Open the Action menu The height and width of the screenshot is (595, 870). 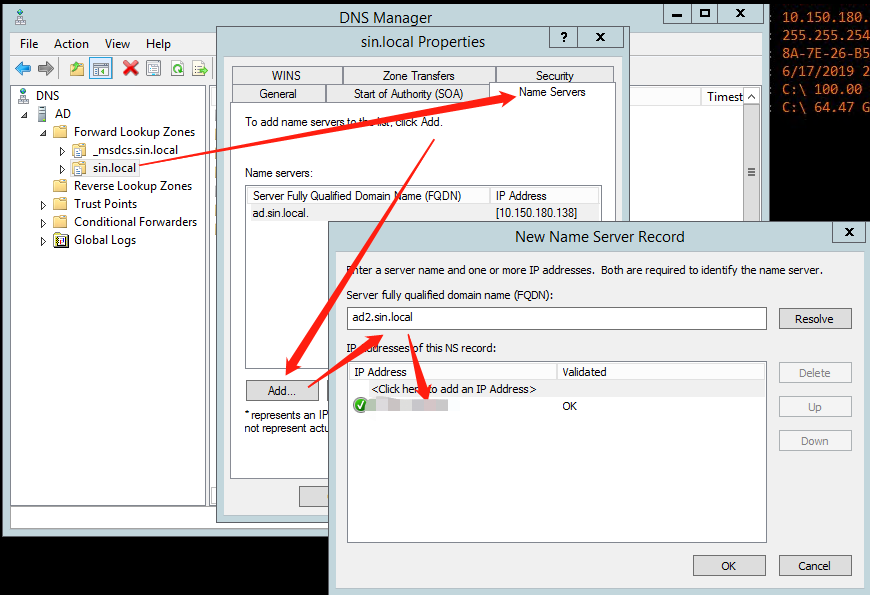(x=71, y=44)
